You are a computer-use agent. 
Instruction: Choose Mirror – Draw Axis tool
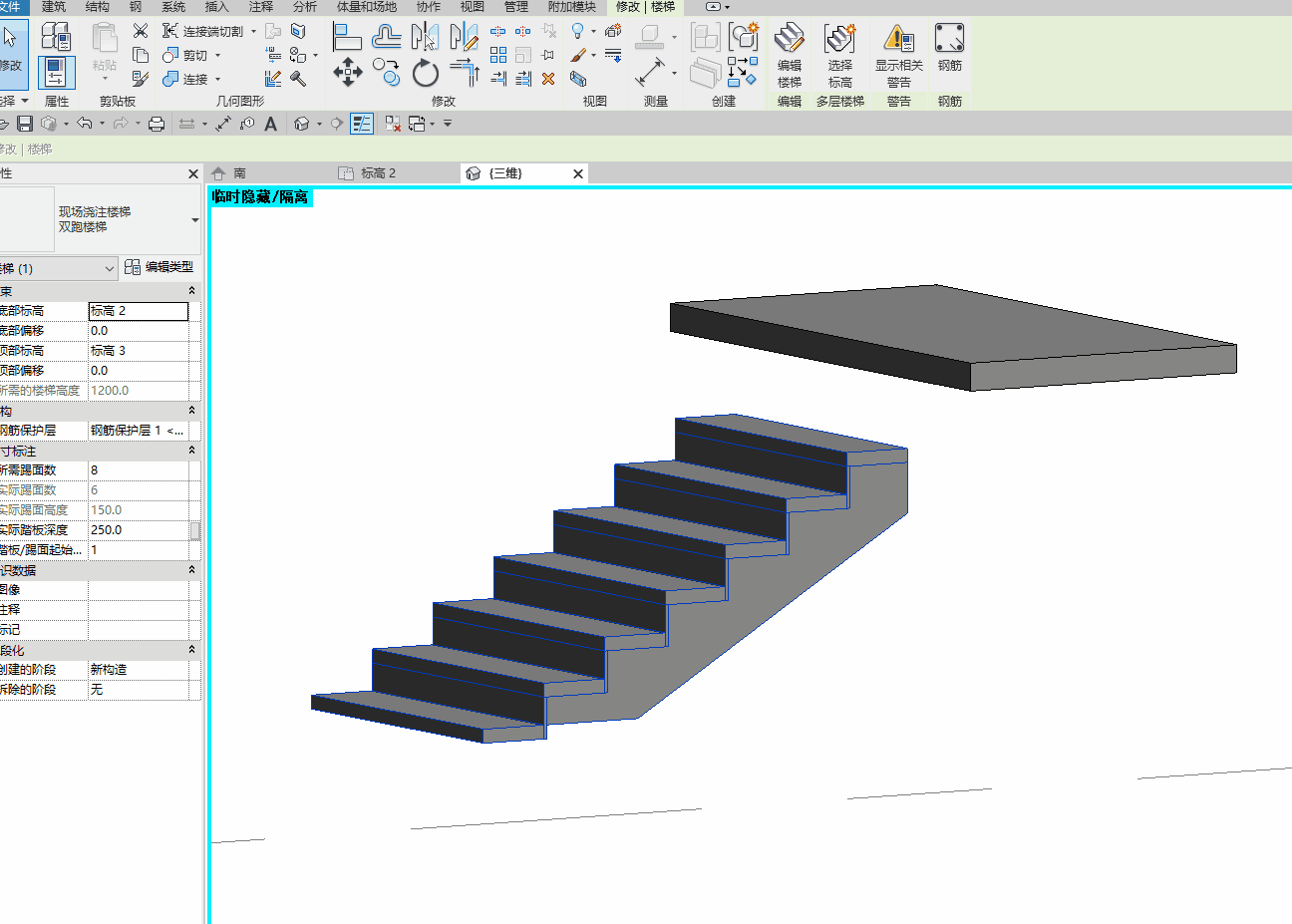pos(465,38)
